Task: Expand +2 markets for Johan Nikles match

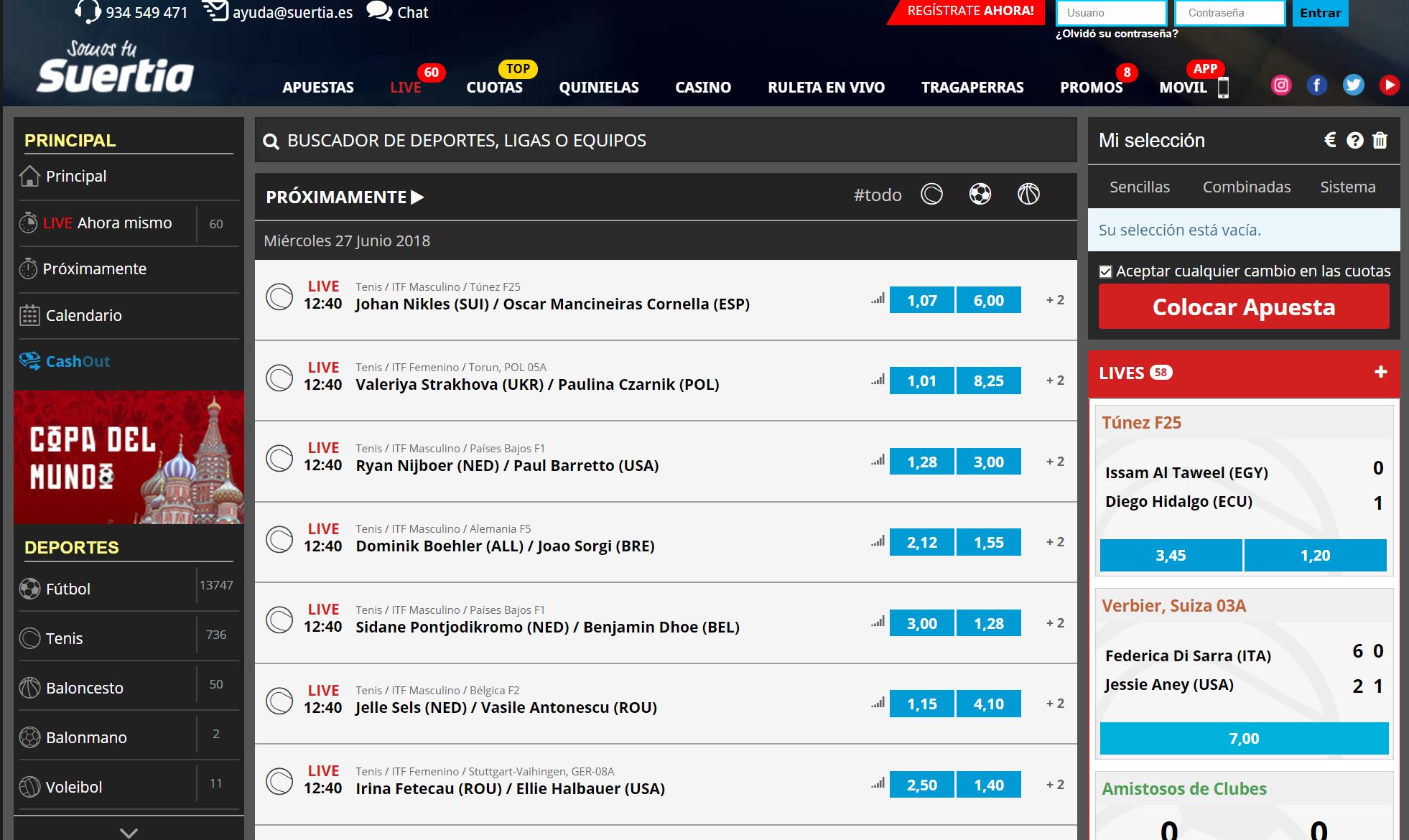Action: 1055,300
